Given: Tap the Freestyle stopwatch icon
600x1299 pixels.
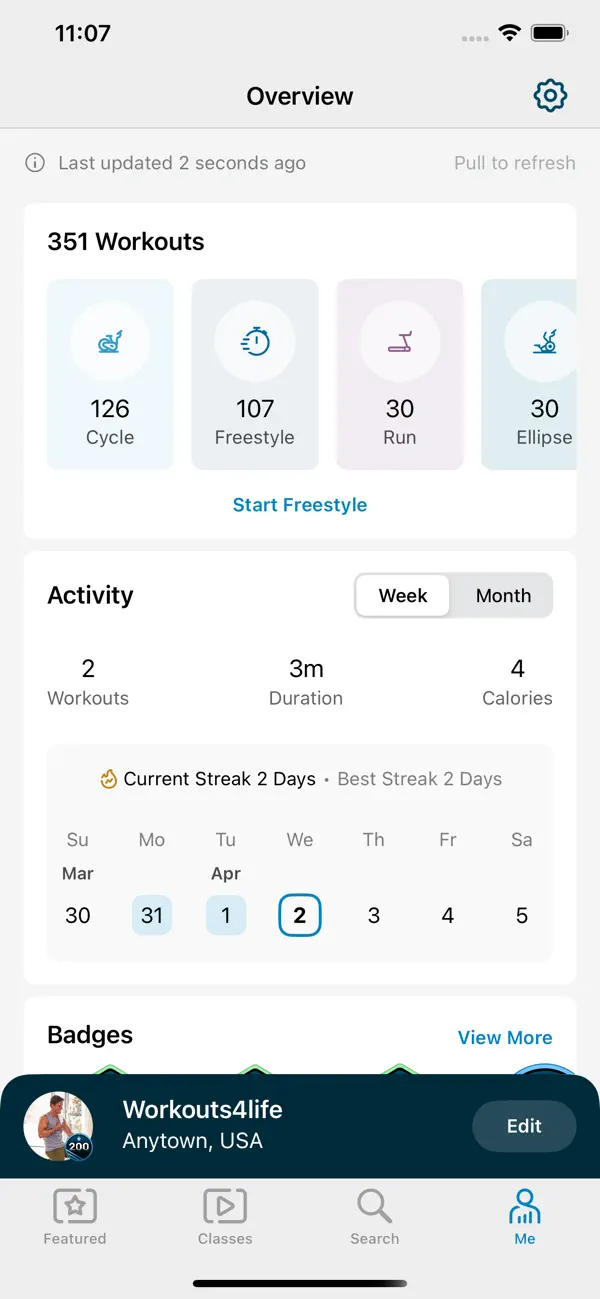Looking at the screenshot, I should [x=255, y=340].
